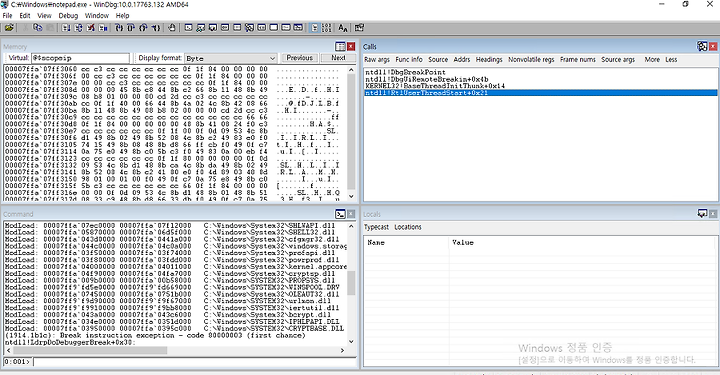Viewport: 720px width, 375px height.
Task: Open the File menu
Action: pos(7,16)
